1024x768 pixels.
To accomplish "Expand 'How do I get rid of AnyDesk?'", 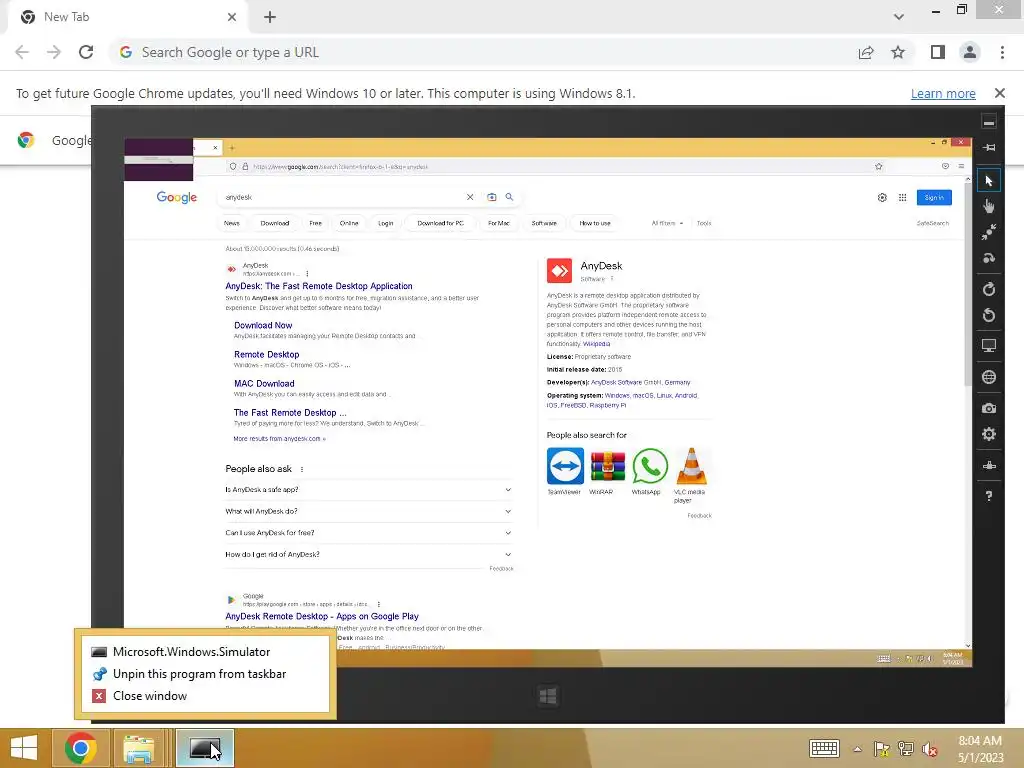I will 368,554.
